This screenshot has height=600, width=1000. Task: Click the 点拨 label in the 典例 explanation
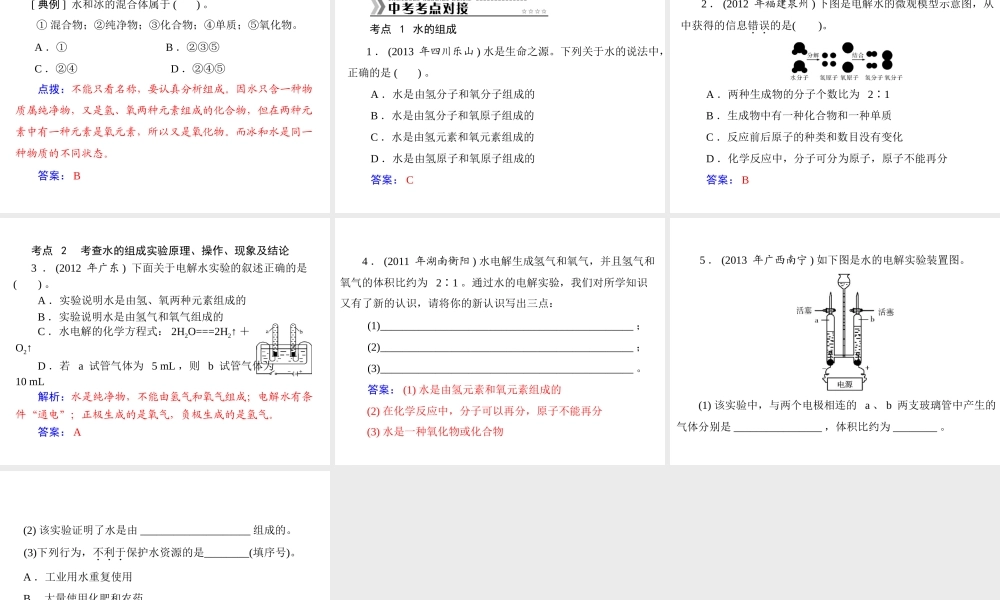[50, 89]
